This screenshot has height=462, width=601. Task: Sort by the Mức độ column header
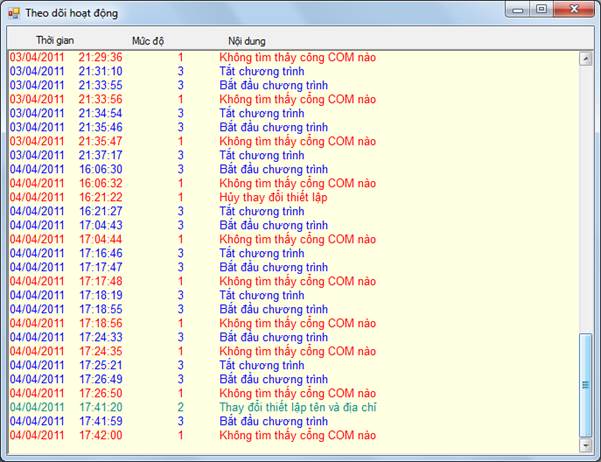click(x=148, y=41)
